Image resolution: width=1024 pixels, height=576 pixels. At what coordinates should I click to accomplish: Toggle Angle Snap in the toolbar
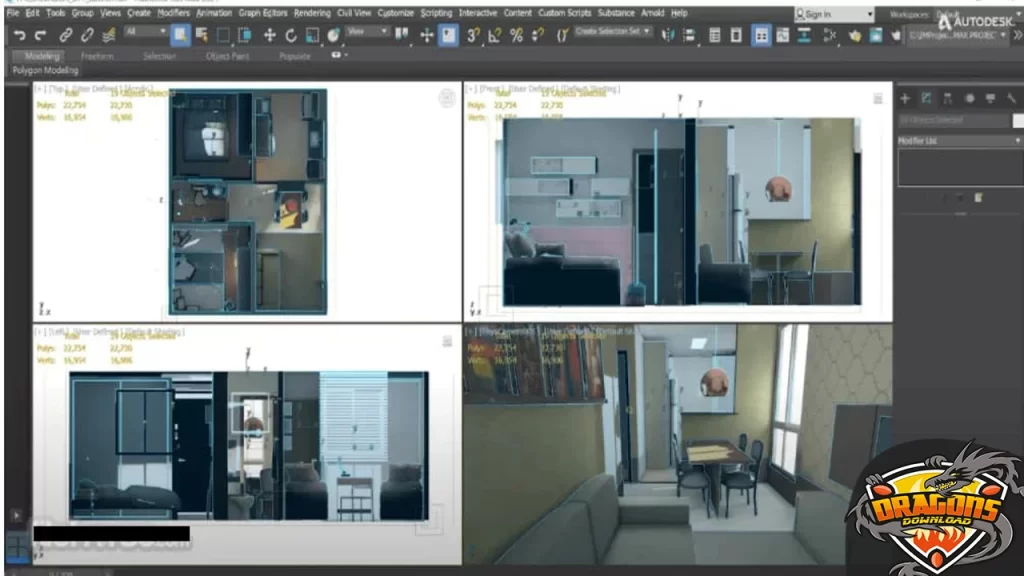point(495,35)
